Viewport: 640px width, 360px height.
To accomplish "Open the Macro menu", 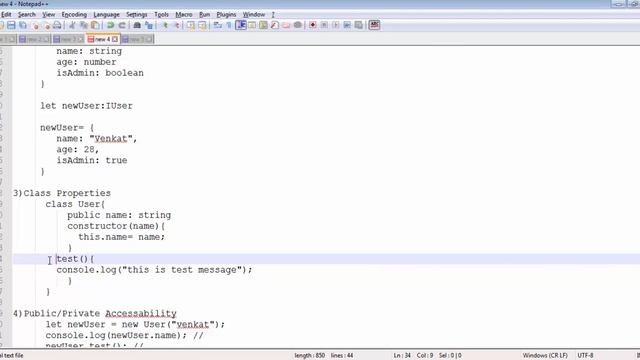I will (x=184, y=14).
